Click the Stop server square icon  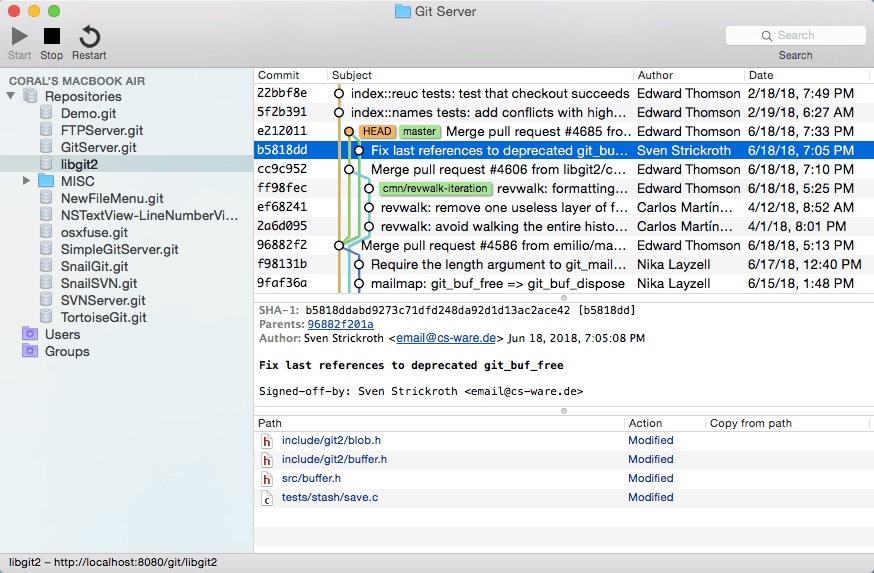pos(52,36)
